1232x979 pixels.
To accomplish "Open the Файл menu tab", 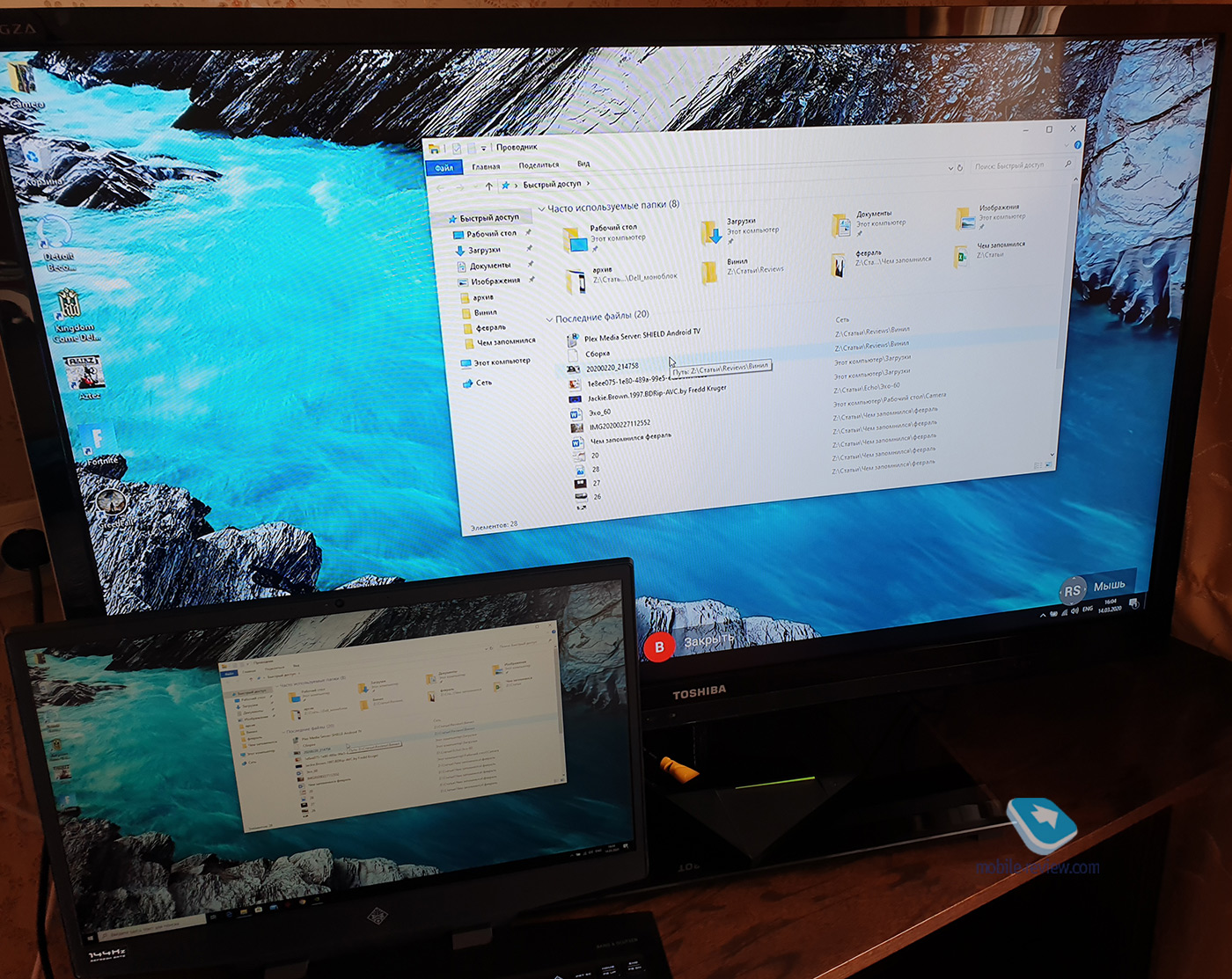I will point(444,168).
